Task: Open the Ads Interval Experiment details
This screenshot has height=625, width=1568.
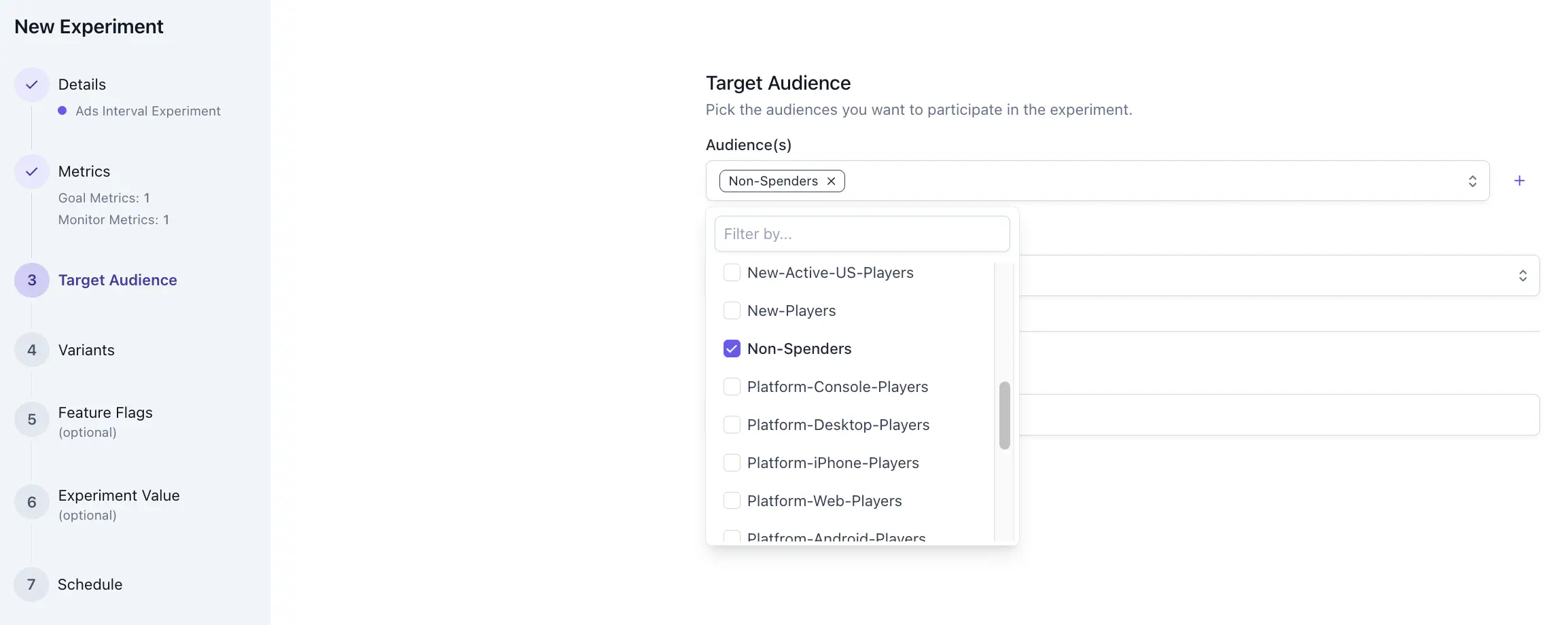Action: point(148,111)
